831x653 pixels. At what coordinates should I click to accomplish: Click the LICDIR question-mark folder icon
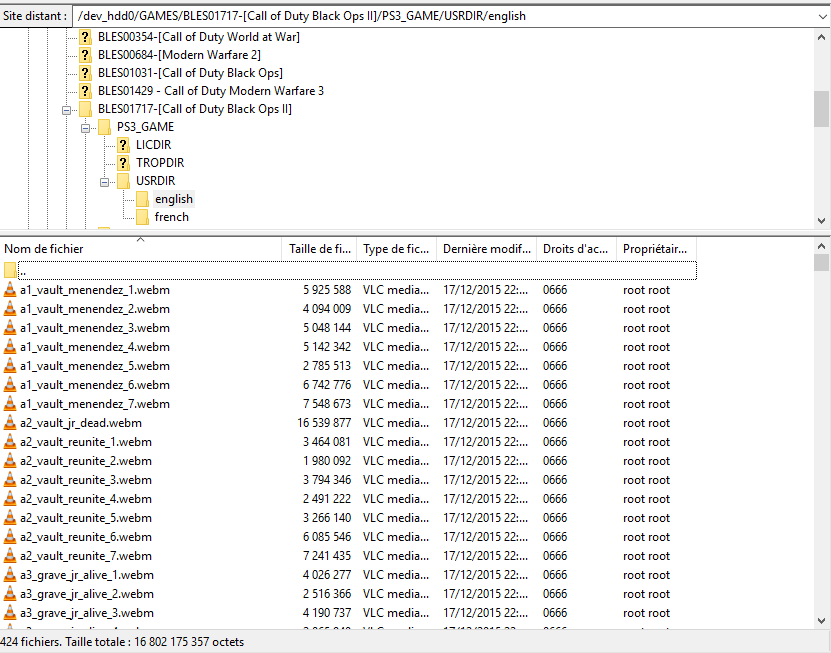123,145
